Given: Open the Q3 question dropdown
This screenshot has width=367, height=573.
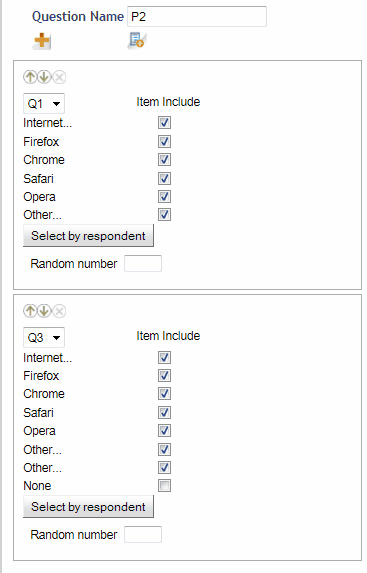Looking at the screenshot, I should point(44,338).
